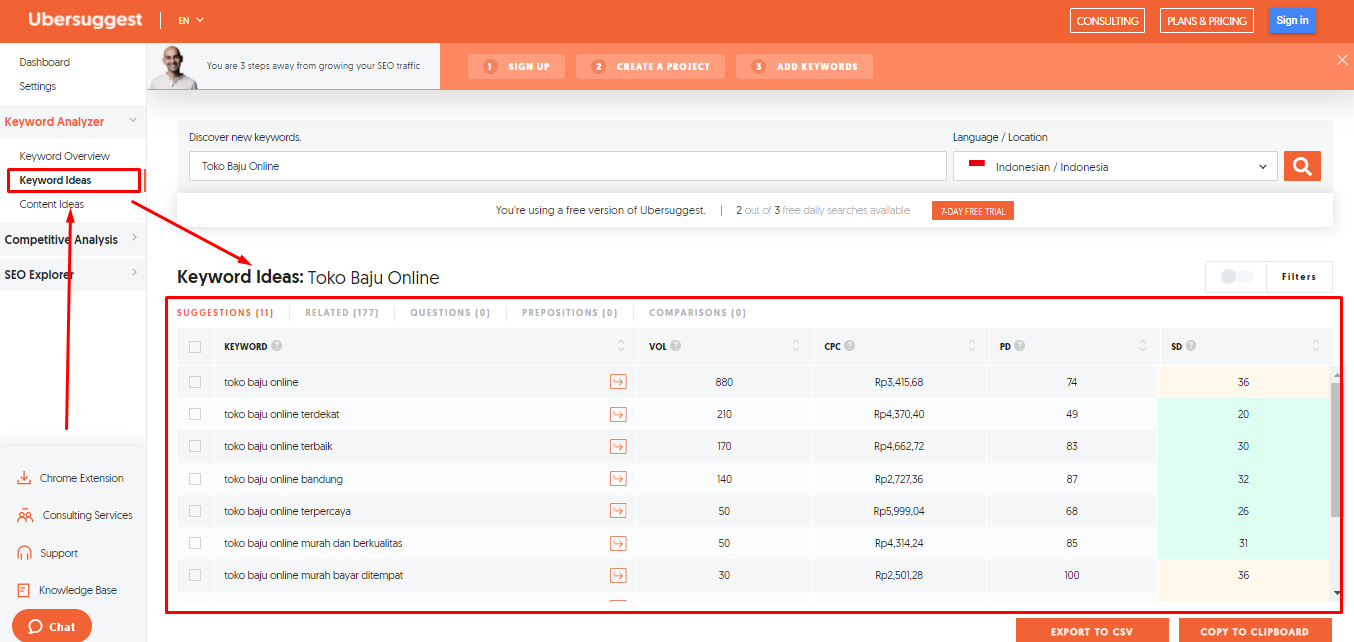Open arrow icon for 'toko baju online terdekat'

(x=618, y=414)
